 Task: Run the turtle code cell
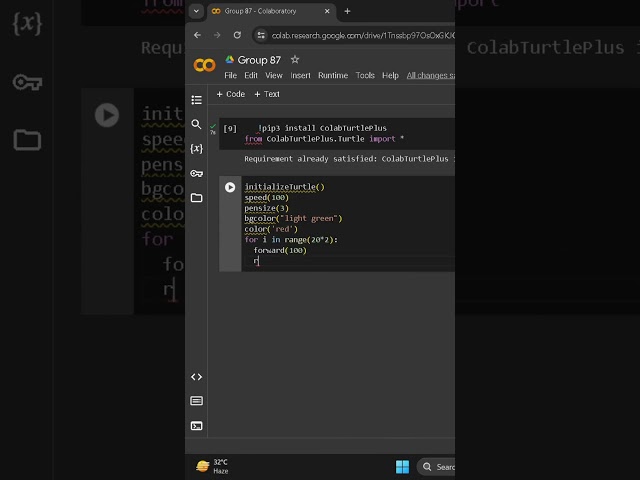click(x=230, y=187)
